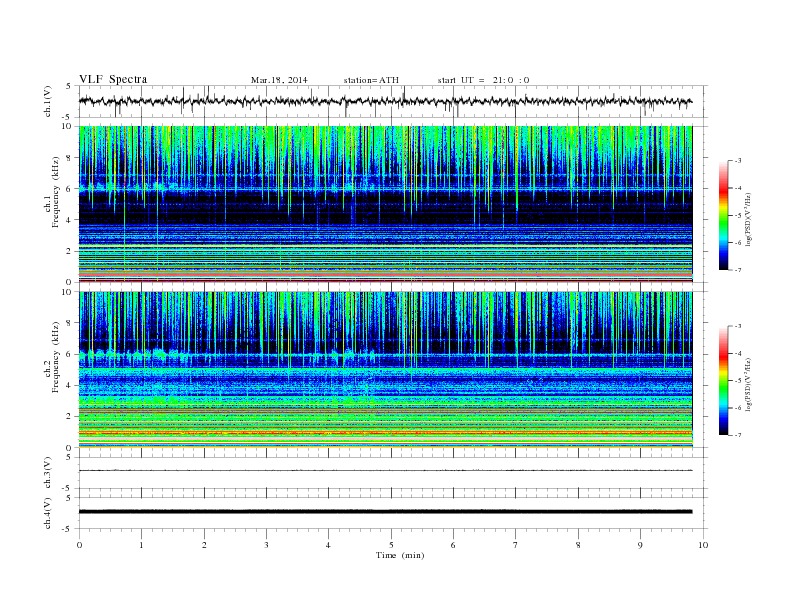Click inside the ch.2 spectrogram panel
Viewport: 792px width, 612px height.
pos(385,370)
